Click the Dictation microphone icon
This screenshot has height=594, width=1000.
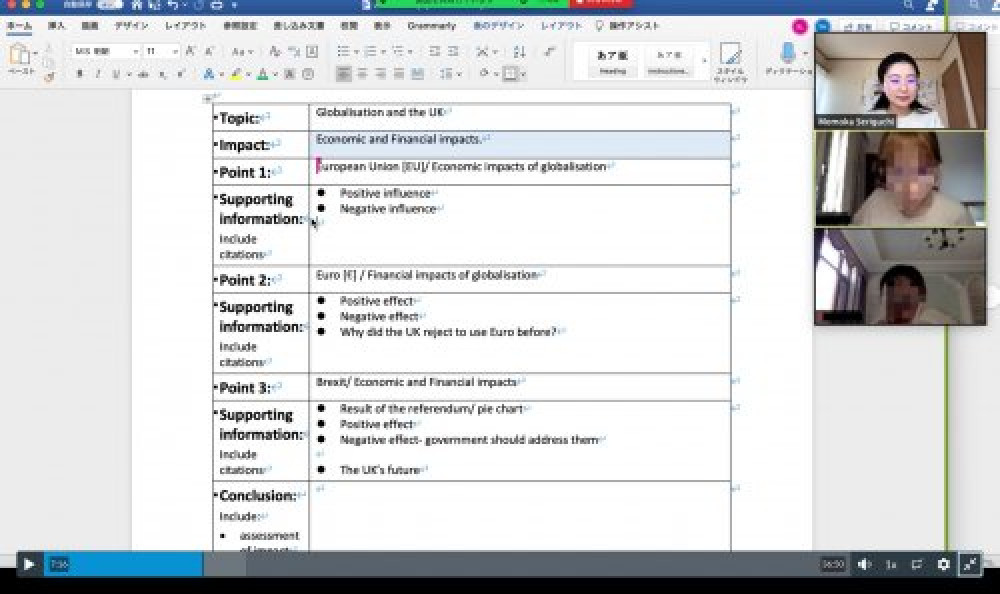pos(787,53)
